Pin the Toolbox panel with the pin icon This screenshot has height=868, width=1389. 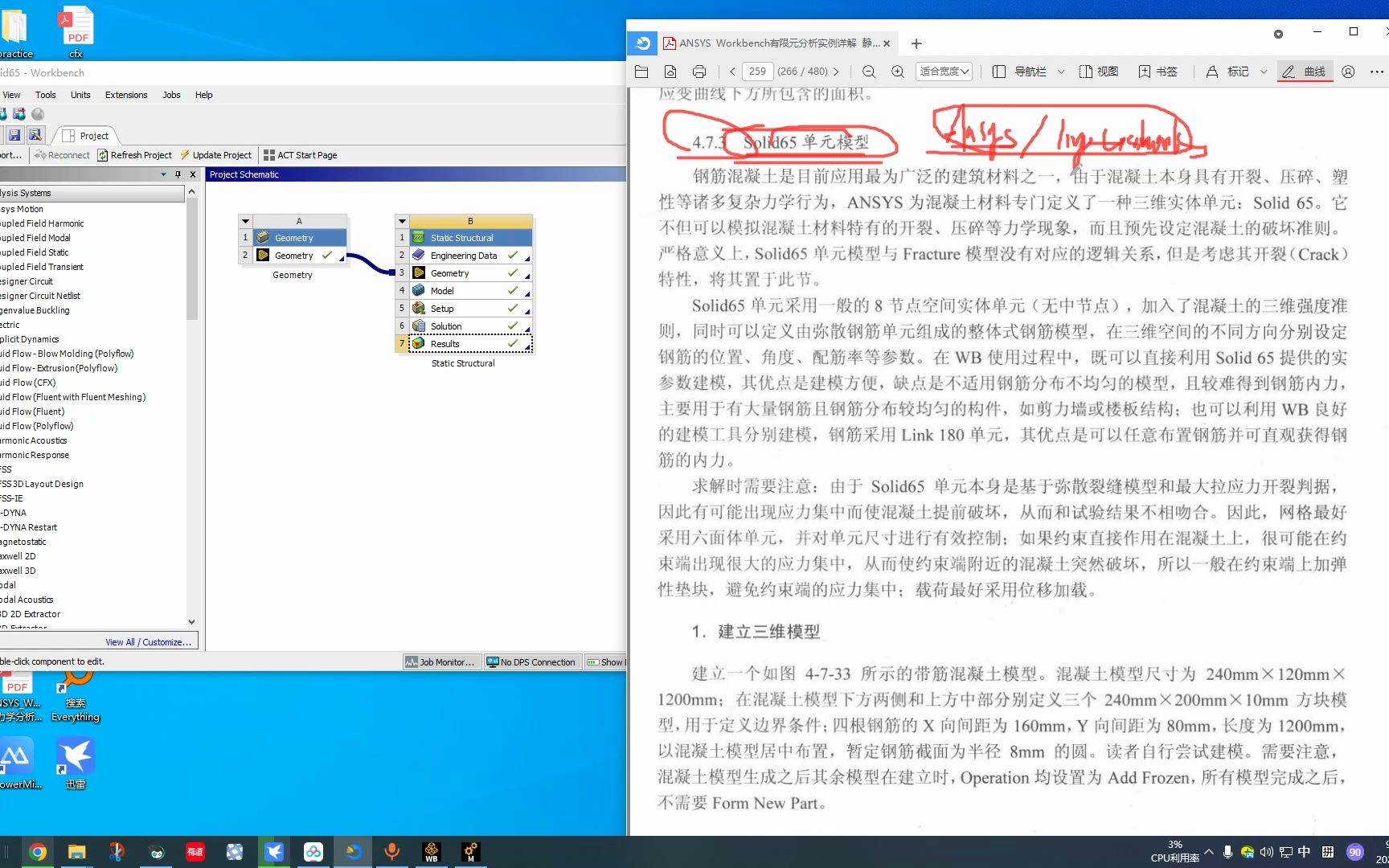pos(178,174)
